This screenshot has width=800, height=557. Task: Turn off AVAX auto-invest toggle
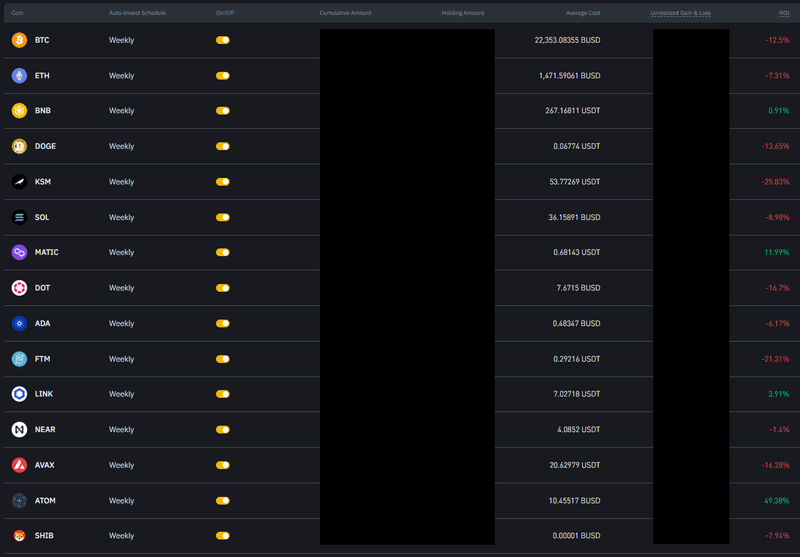click(x=223, y=465)
